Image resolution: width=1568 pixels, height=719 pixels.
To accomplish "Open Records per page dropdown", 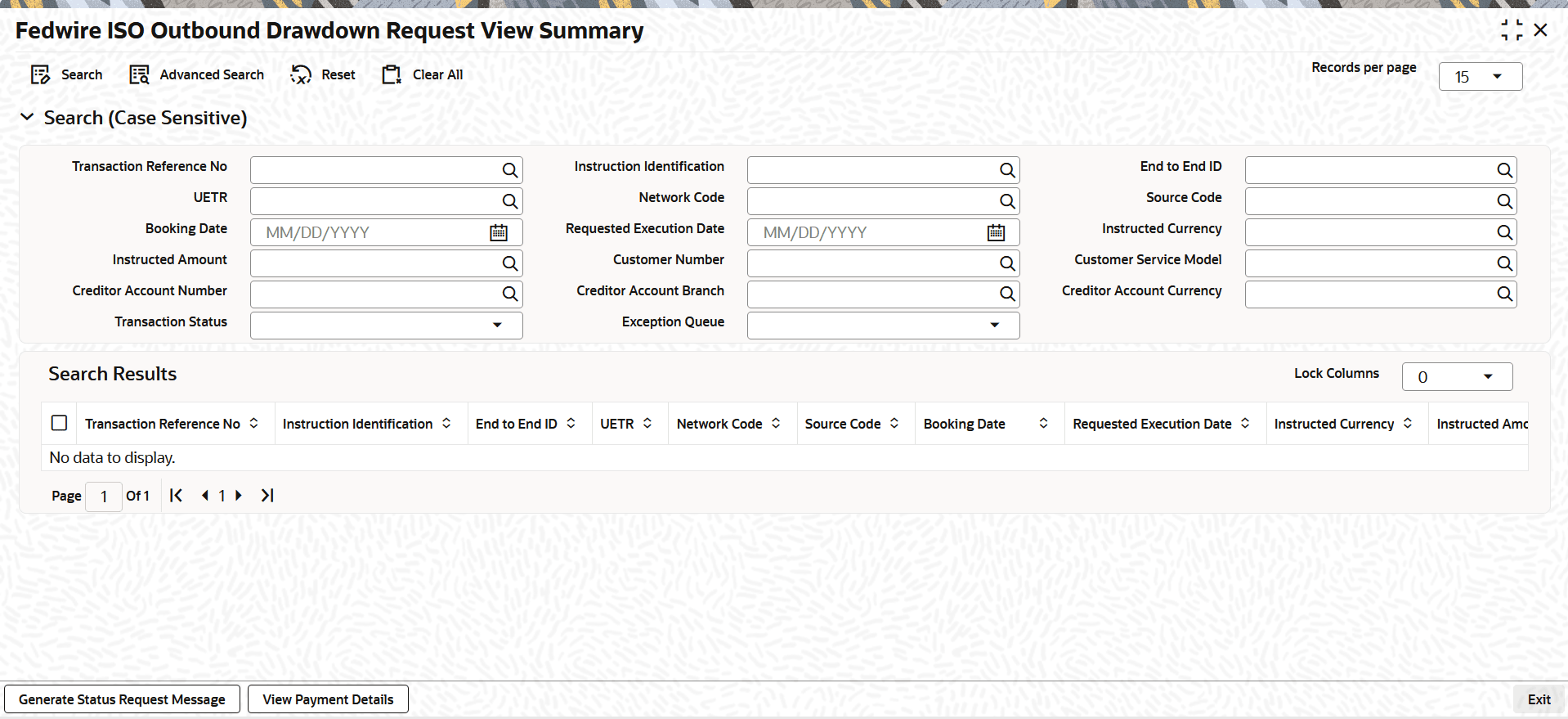I will coord(1481,77).
